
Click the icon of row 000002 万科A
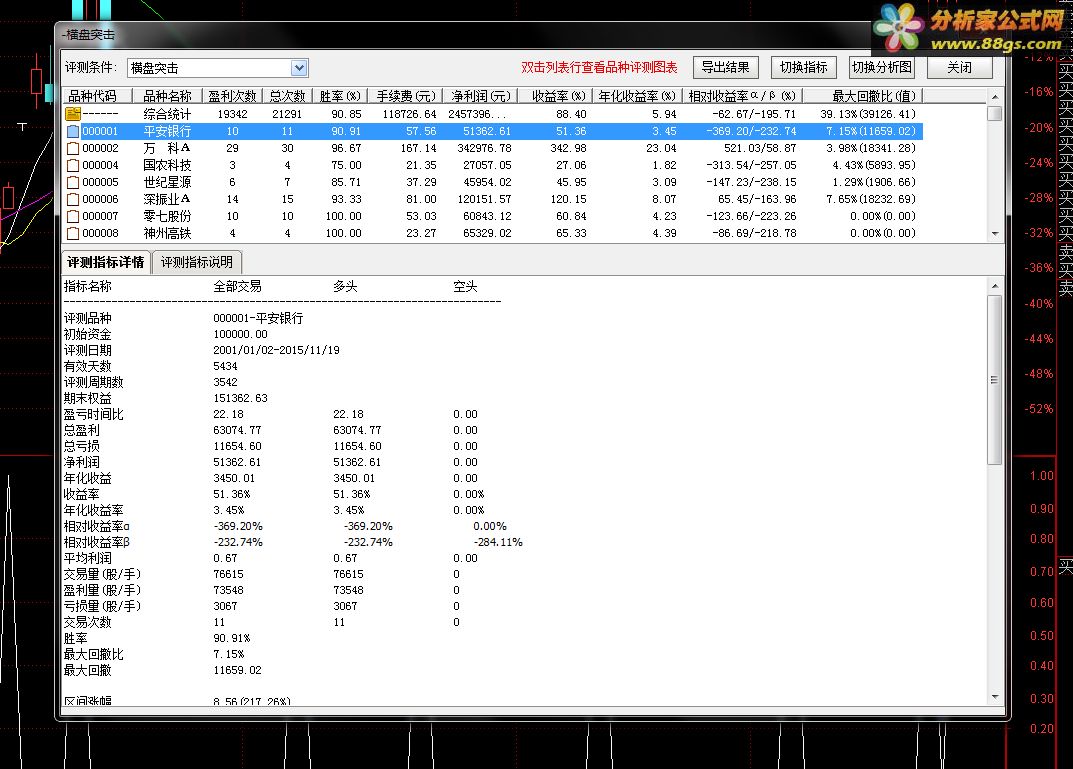73,148
